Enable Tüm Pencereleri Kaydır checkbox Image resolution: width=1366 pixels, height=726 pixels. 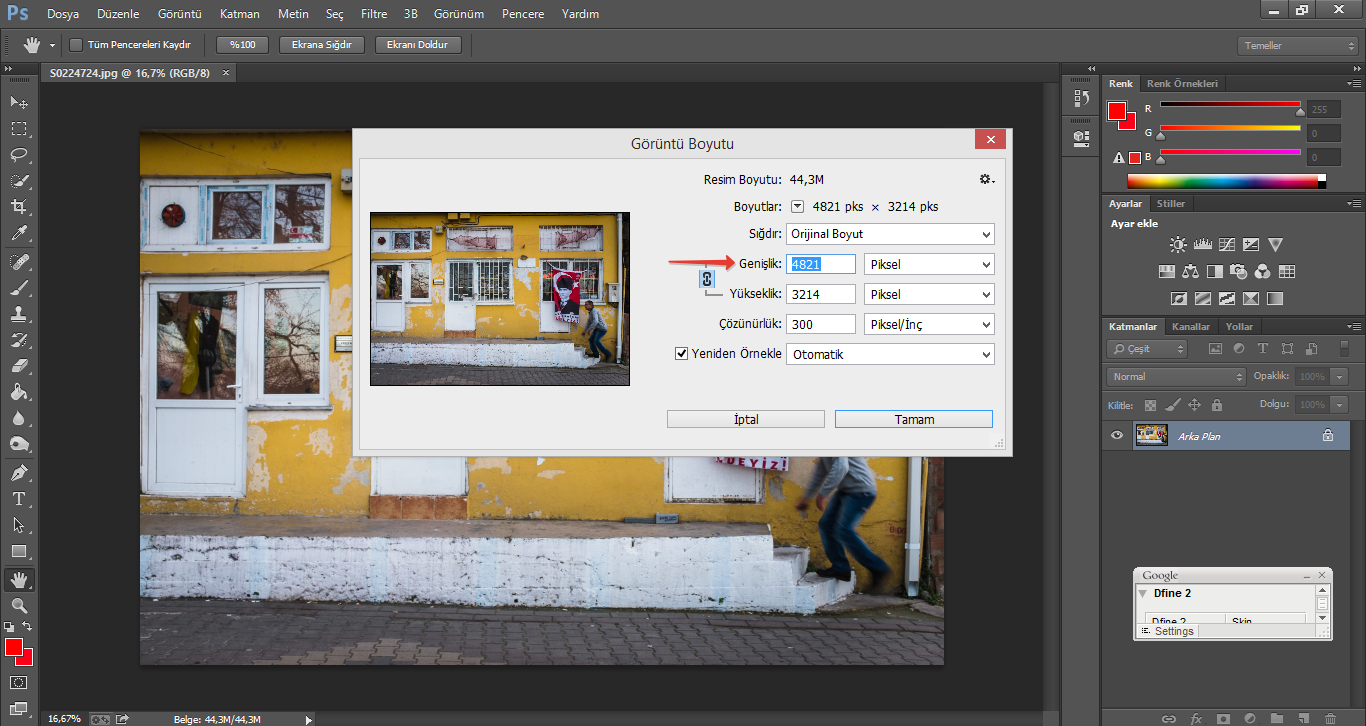pyautogui.click(x=76, y=45)
